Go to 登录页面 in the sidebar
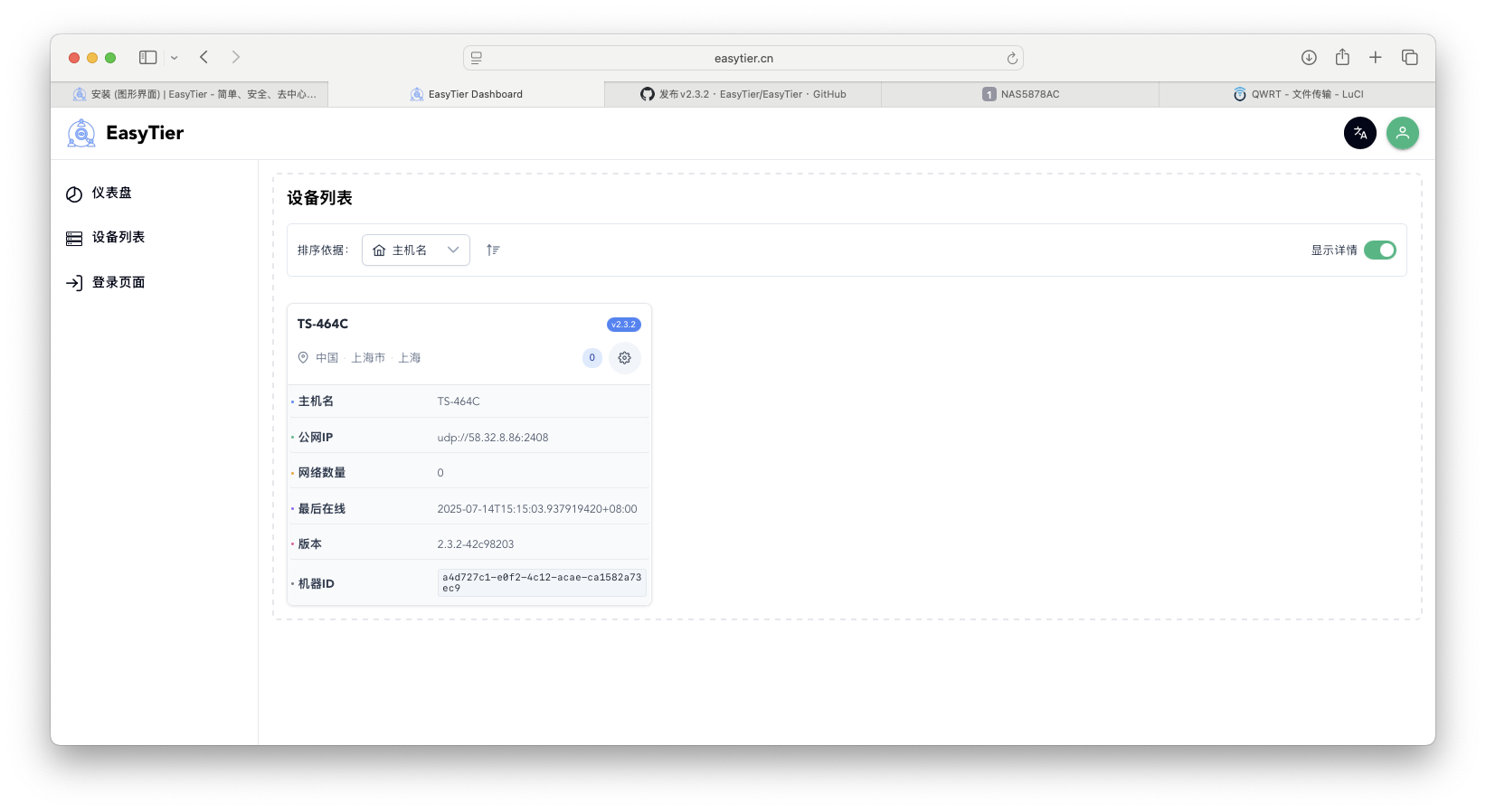This screenshot has width=1486, height=812. tap(118, 283)
